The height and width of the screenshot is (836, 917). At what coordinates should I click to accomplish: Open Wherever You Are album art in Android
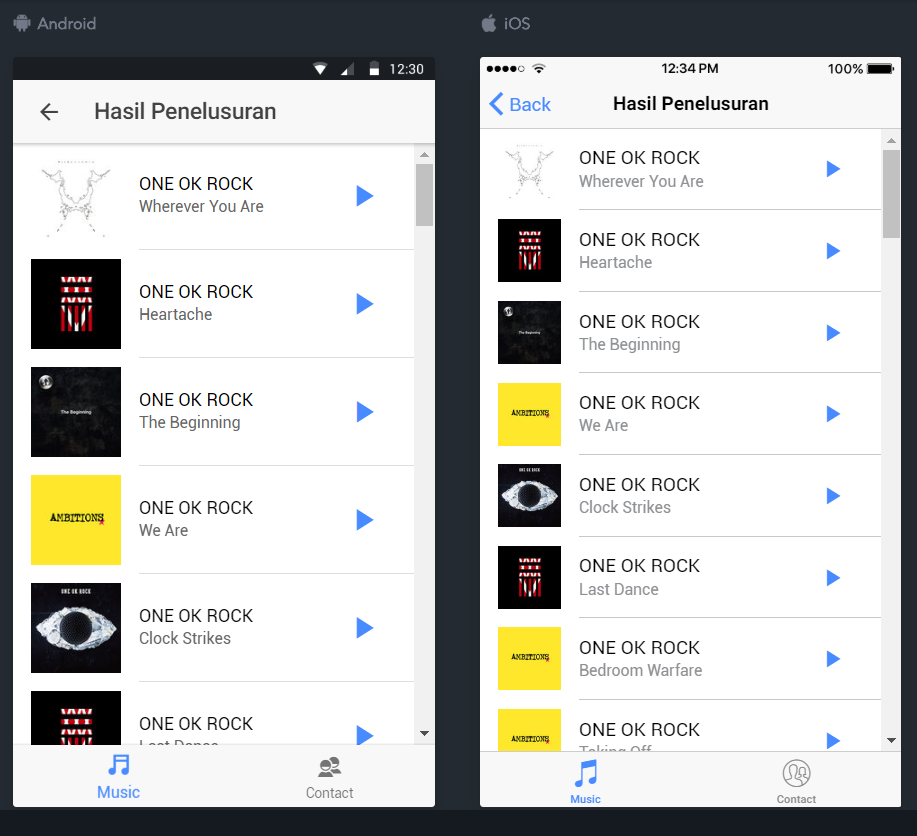(76, 196)
